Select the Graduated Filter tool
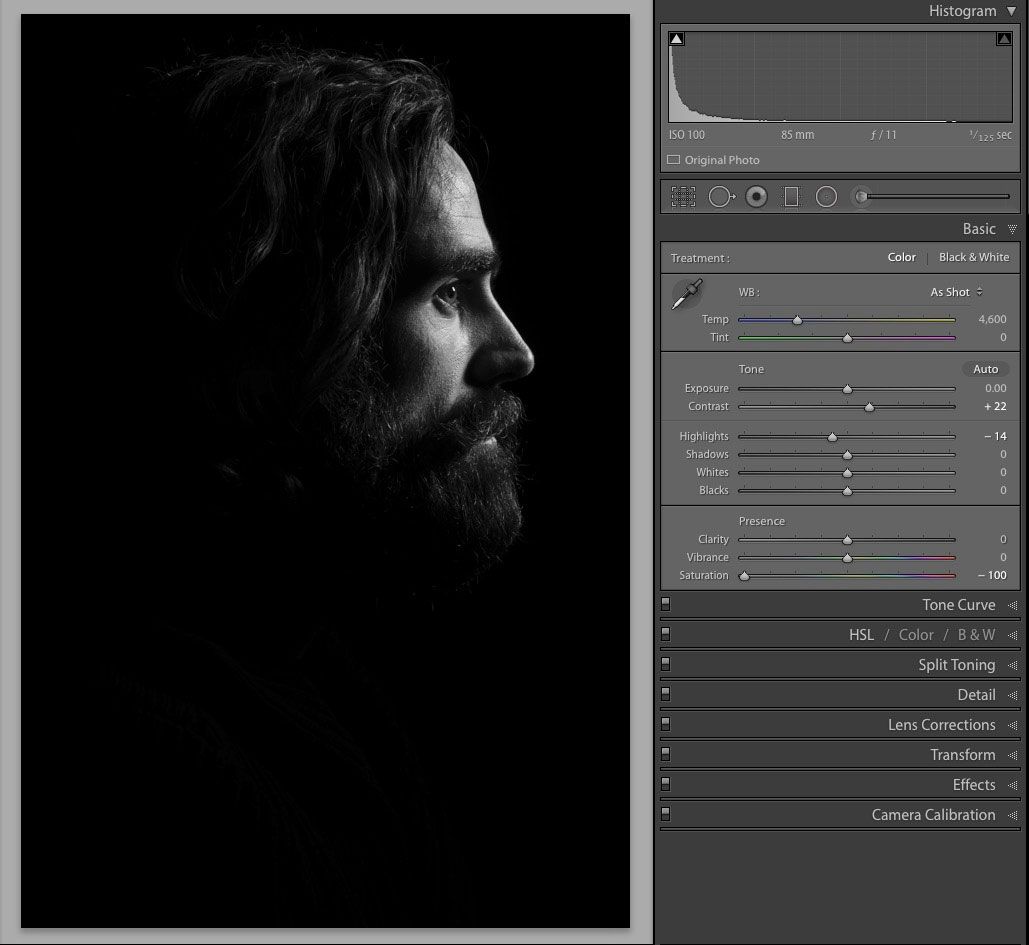 coord(791,196)
